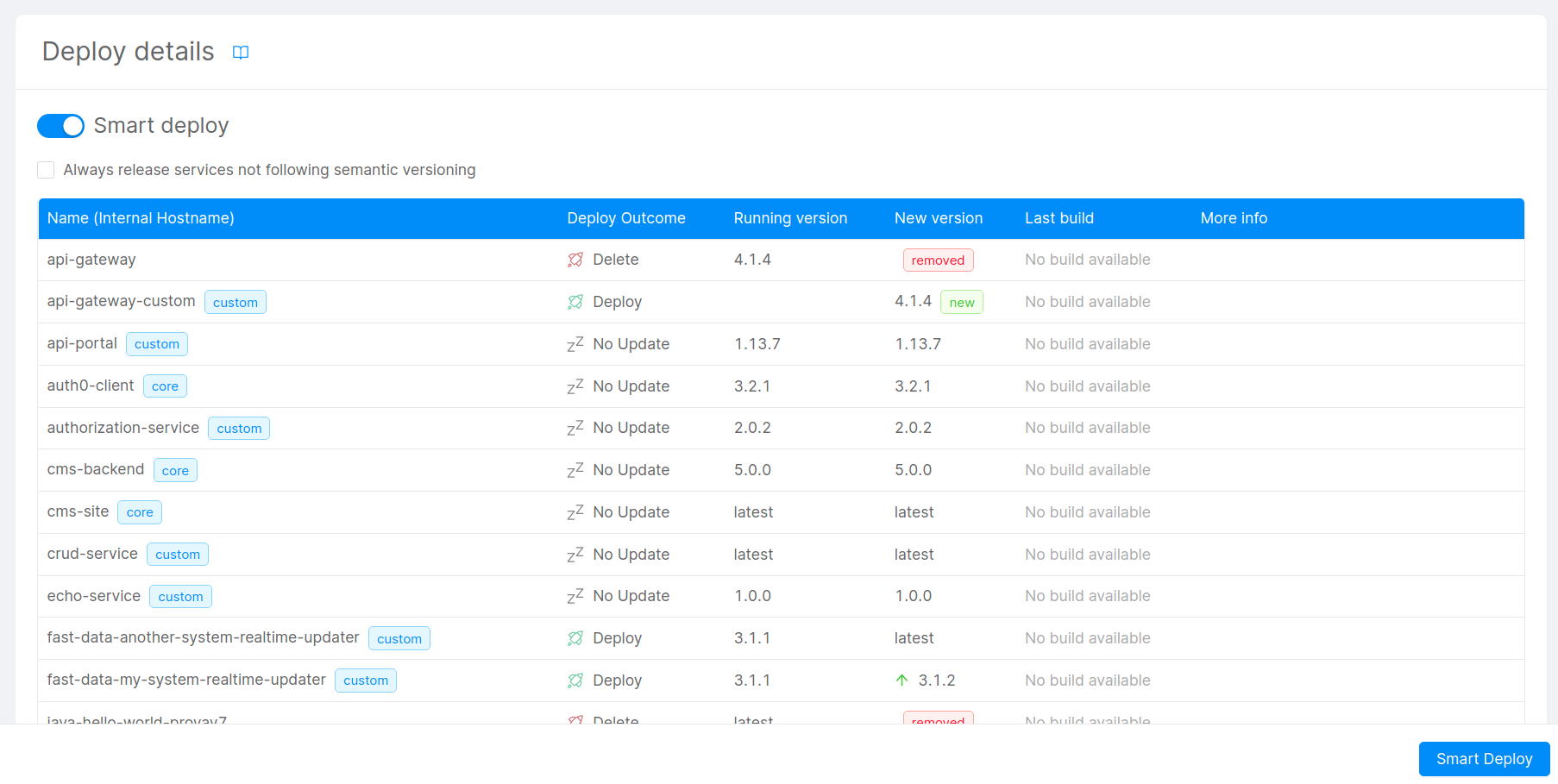Viewport: 1558px width, 784px height.
Task: Click the delete icon for java-hello-world-provav7
Action: tap(575, 720)
